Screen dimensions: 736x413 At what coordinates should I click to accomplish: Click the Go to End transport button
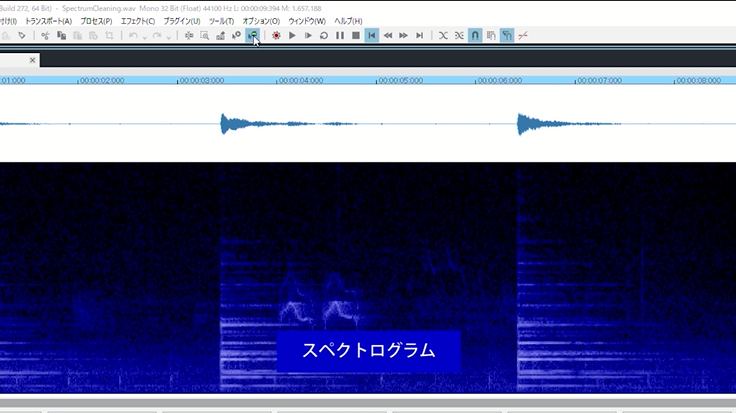[420, 35]
